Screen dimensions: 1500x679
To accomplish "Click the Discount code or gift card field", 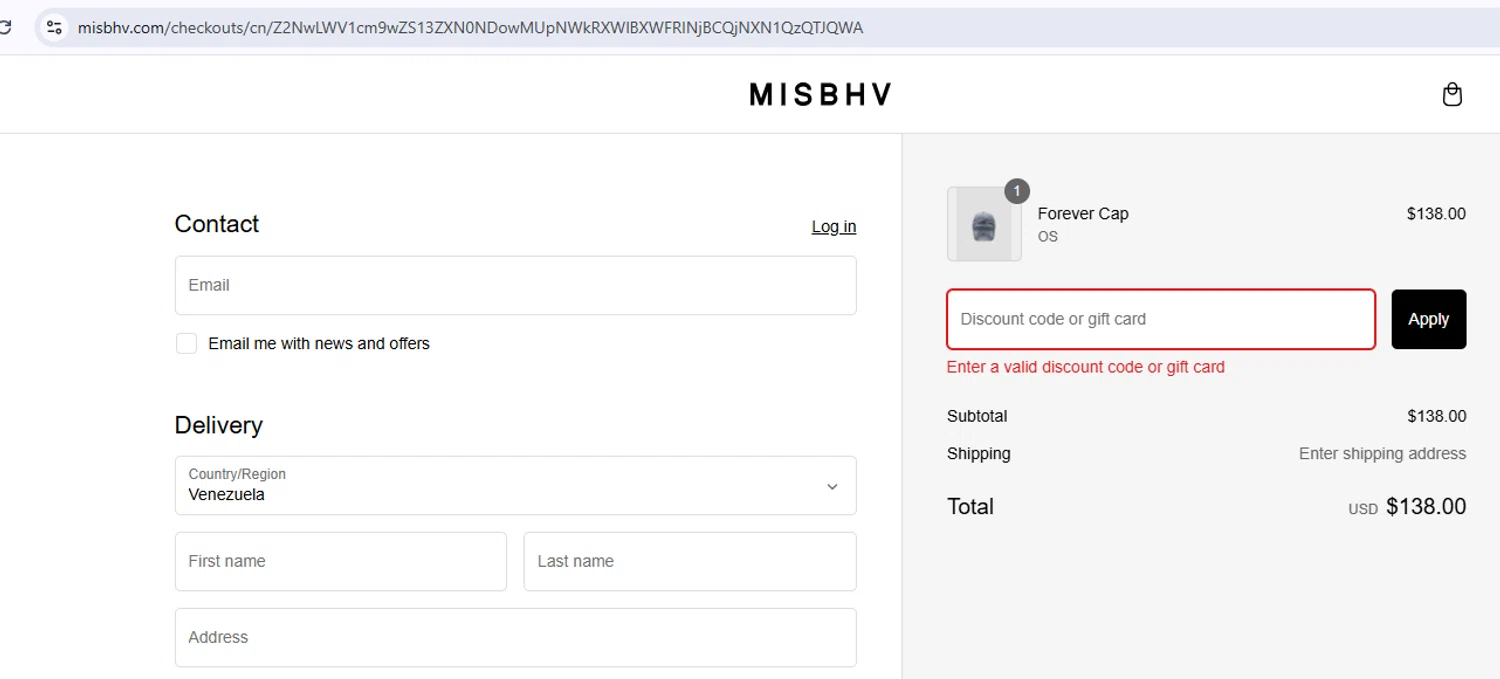I will pos(1161,319).
